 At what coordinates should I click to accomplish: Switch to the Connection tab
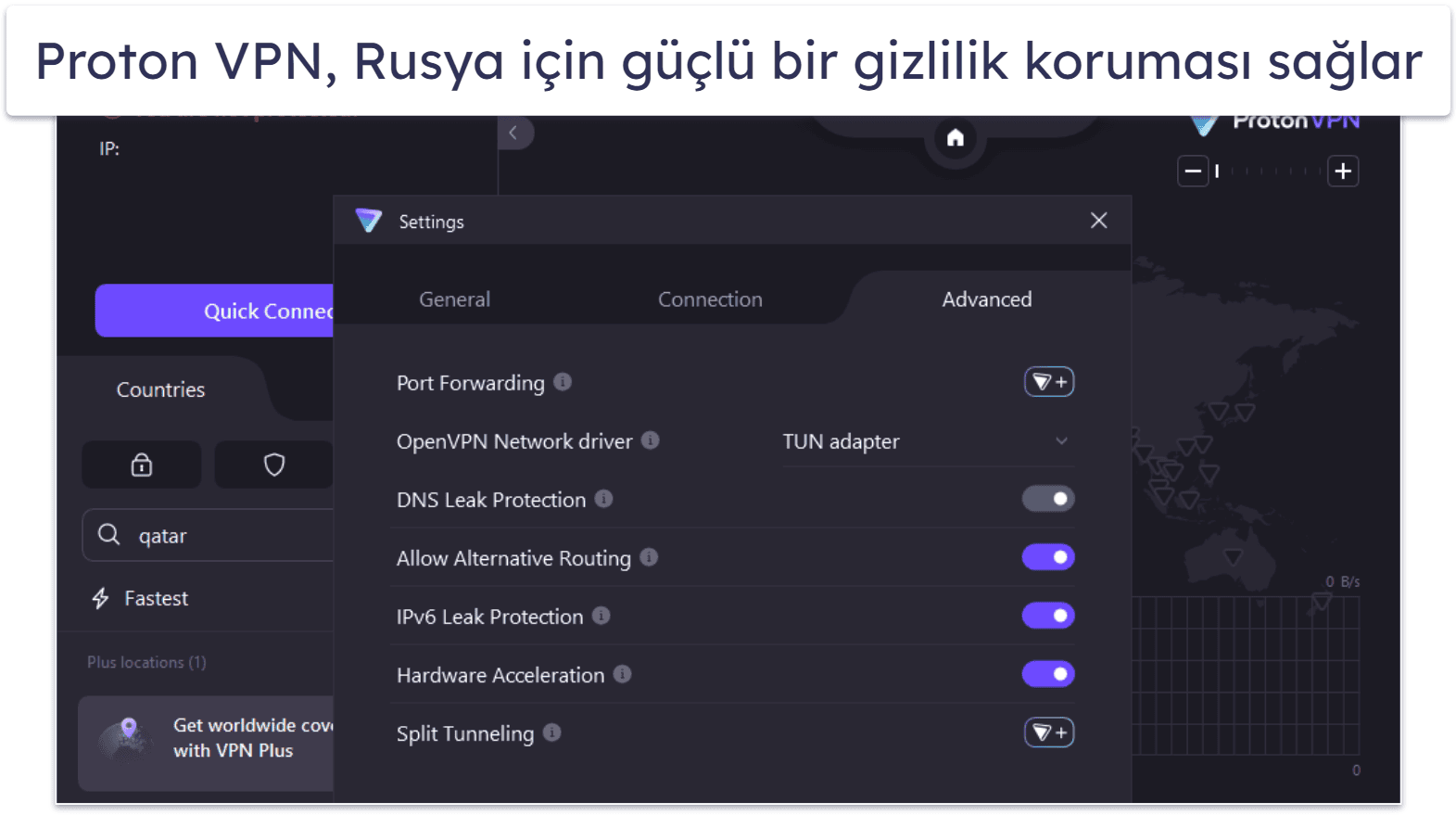[x=710, y=299]
